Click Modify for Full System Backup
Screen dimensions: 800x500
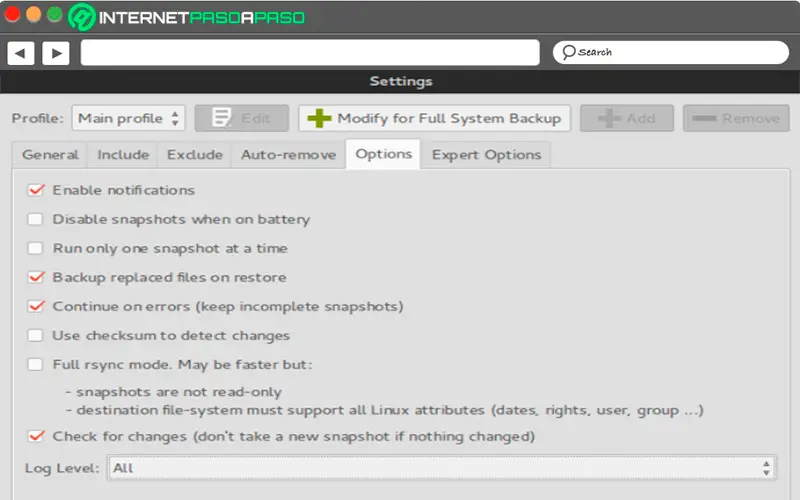434,118
